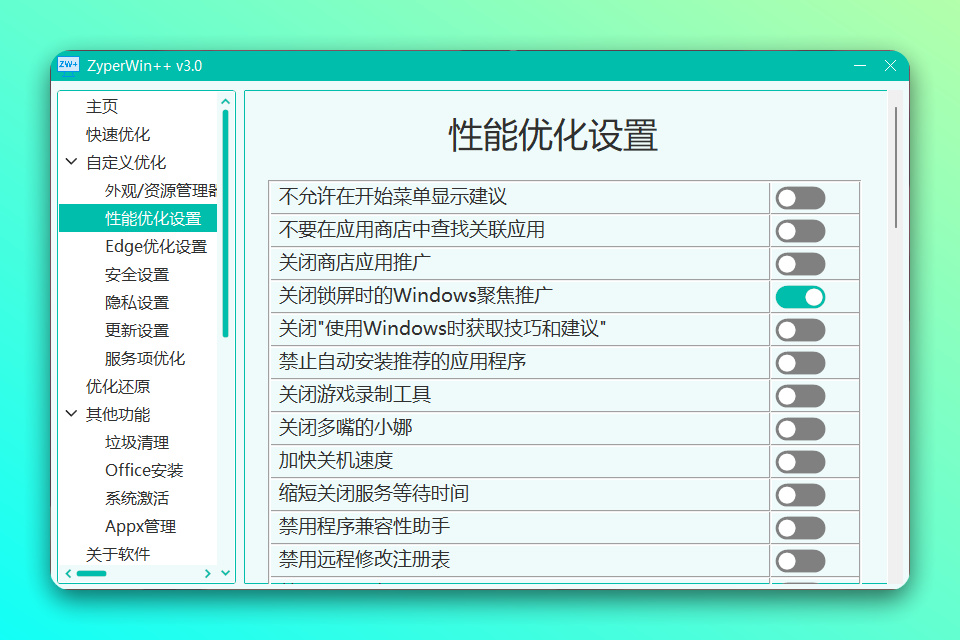Open 快速优化 page
This screenshot has height=640, width=960.
click(118, 134)
